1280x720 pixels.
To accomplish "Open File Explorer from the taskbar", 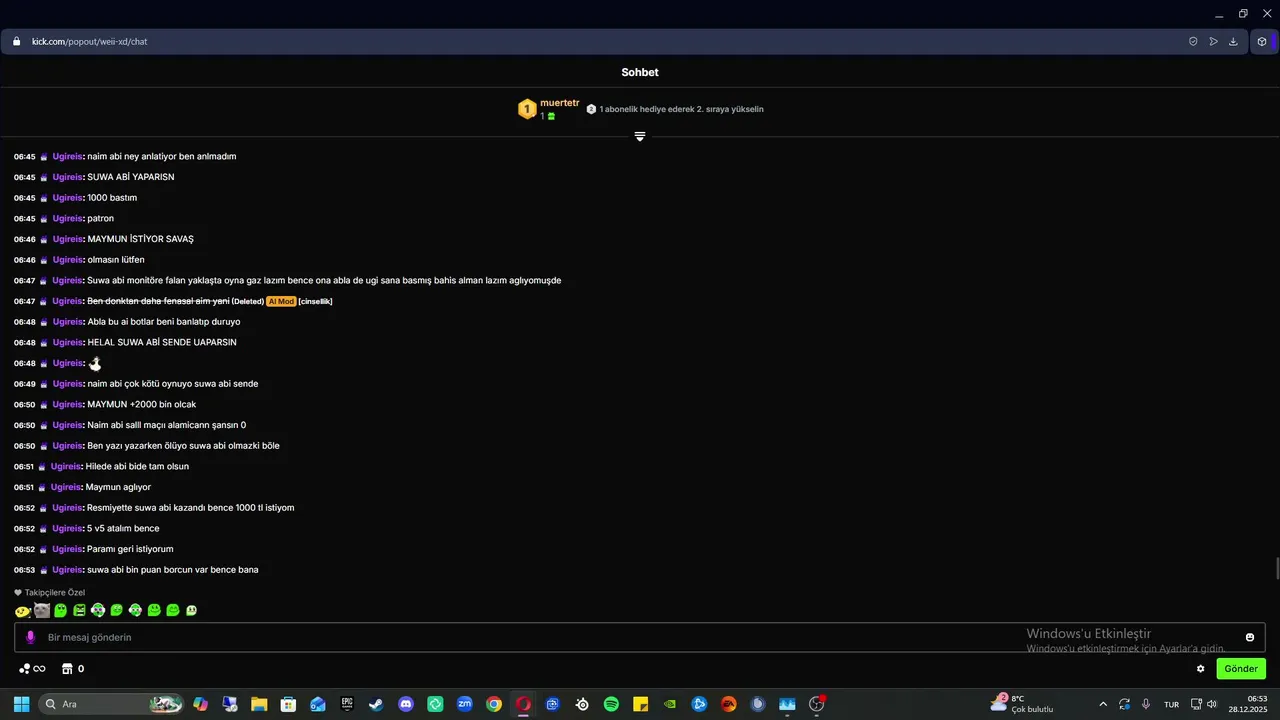I will tap(259, 704).
